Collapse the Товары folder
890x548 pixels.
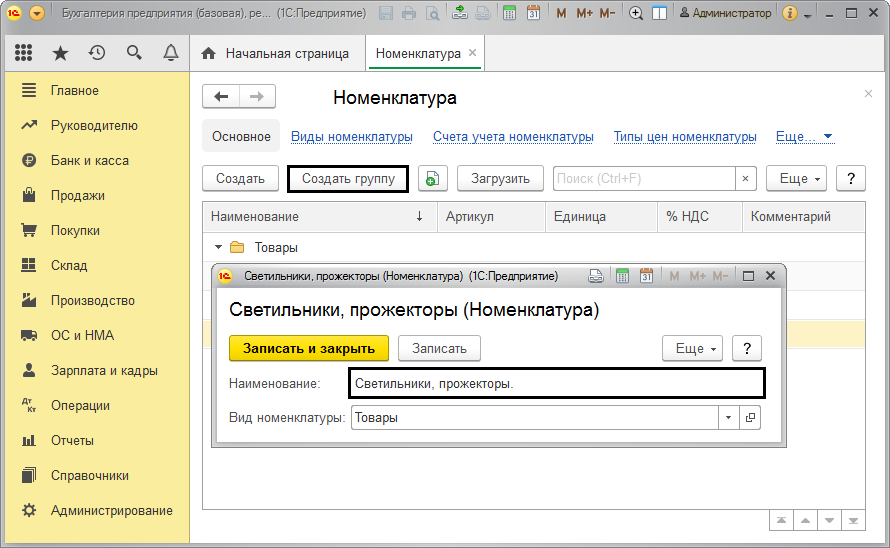219,248
